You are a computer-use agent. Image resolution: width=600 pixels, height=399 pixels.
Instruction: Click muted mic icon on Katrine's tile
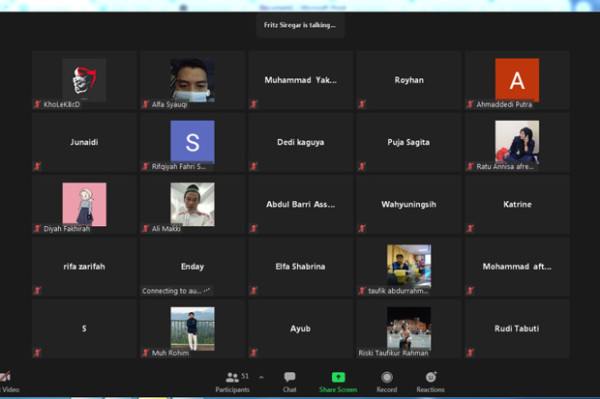(470, 228)
